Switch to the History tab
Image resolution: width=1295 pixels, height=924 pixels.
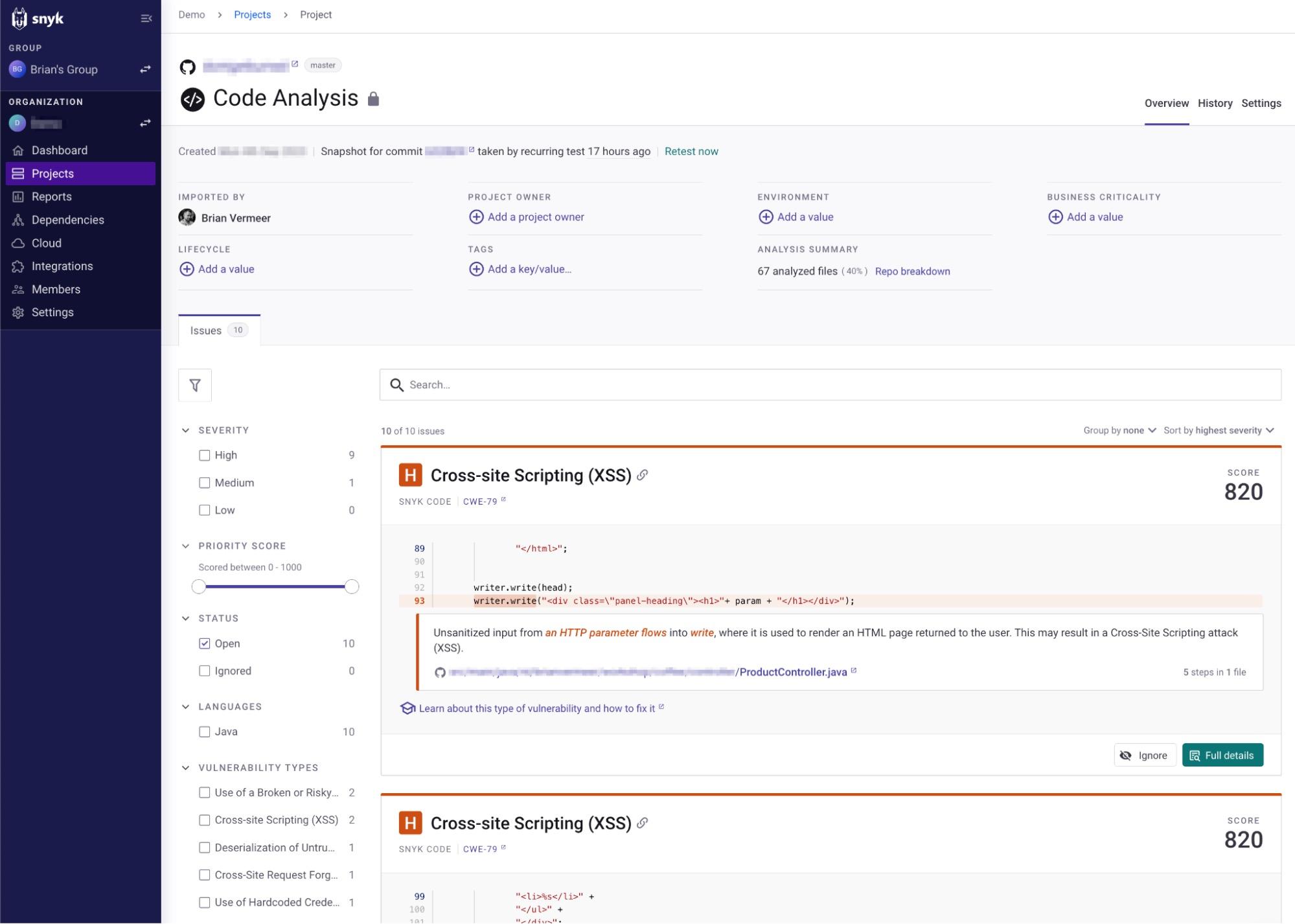tap(1214, 103)
